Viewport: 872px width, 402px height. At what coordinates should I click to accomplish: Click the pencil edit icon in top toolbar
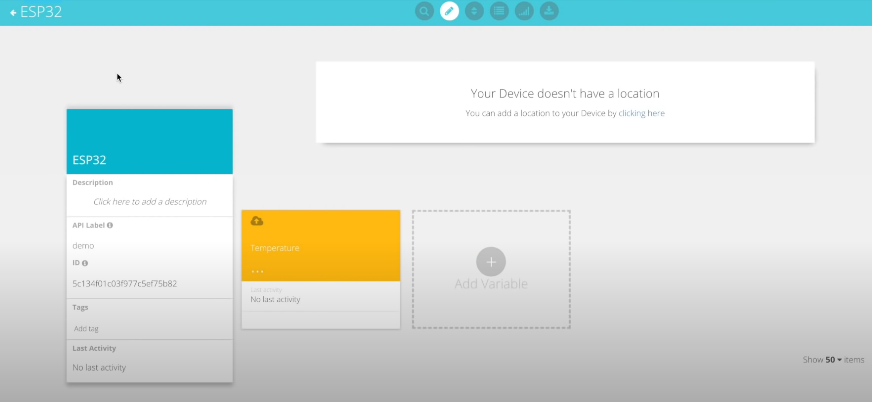pos(449,11)
